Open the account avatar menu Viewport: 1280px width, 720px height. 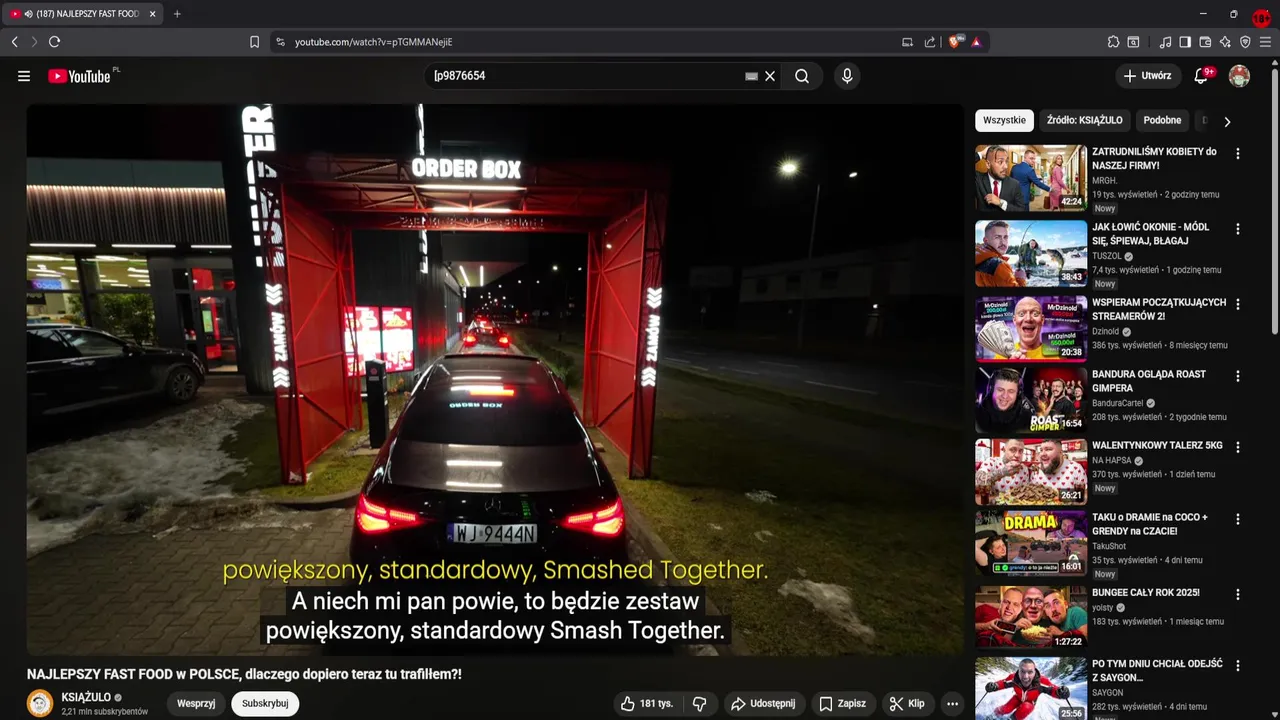point(1239,76)
